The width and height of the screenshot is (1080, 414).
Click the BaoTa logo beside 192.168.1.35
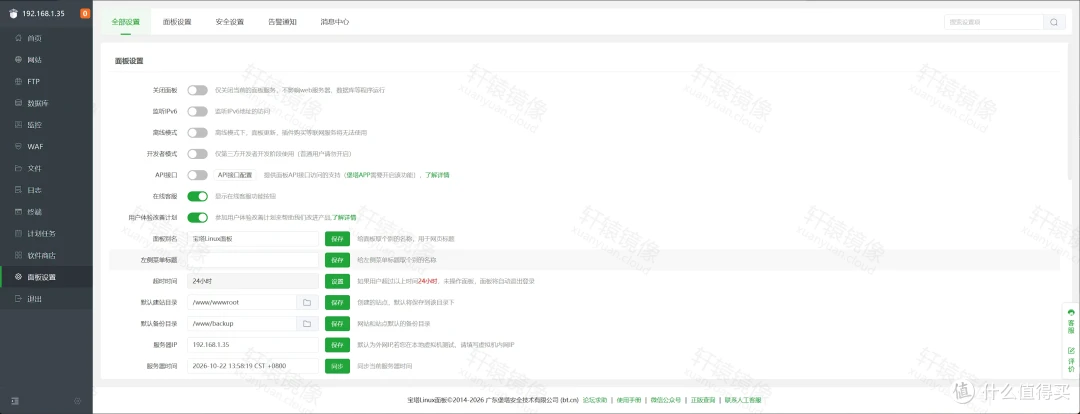coord(13,13)
